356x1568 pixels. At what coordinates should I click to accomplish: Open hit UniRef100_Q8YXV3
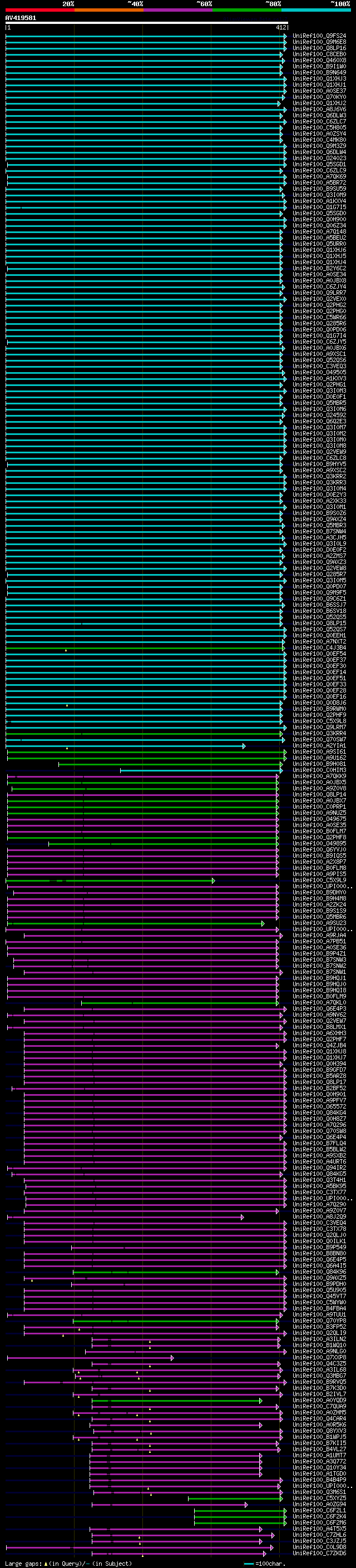point(319,1431)
